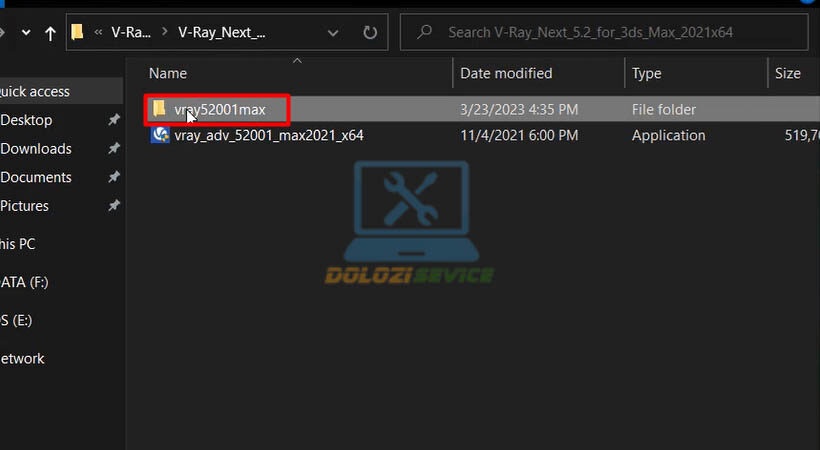Click the search box for V-Ray_Next_5.2
Screen dimensions: 820x450
604,32
